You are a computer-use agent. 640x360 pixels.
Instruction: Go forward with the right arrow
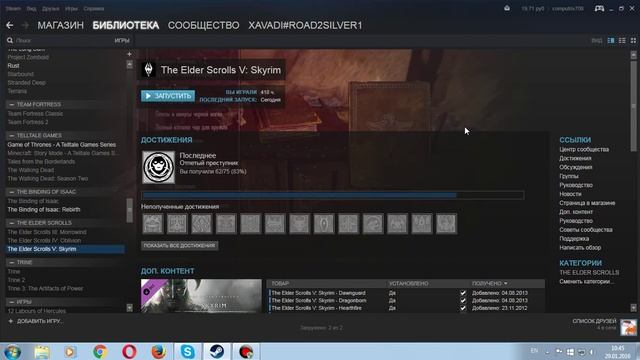25,25
